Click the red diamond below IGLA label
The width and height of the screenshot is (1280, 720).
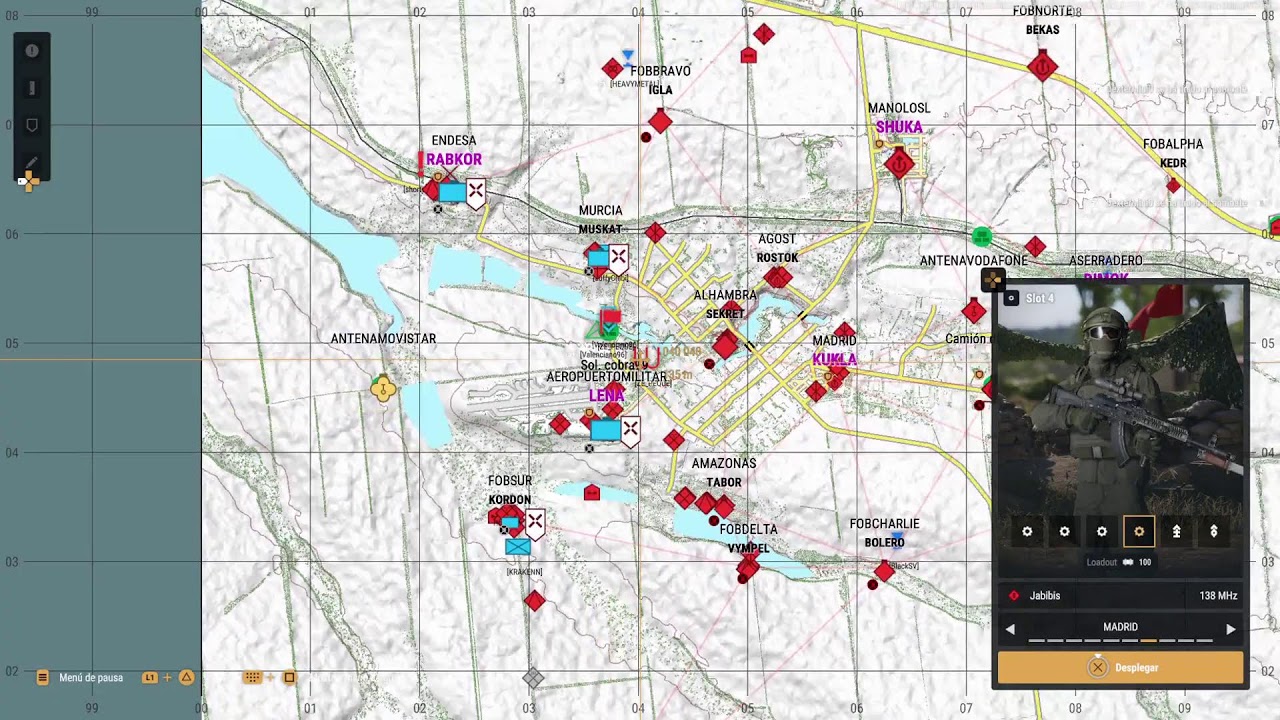[659, 122]
